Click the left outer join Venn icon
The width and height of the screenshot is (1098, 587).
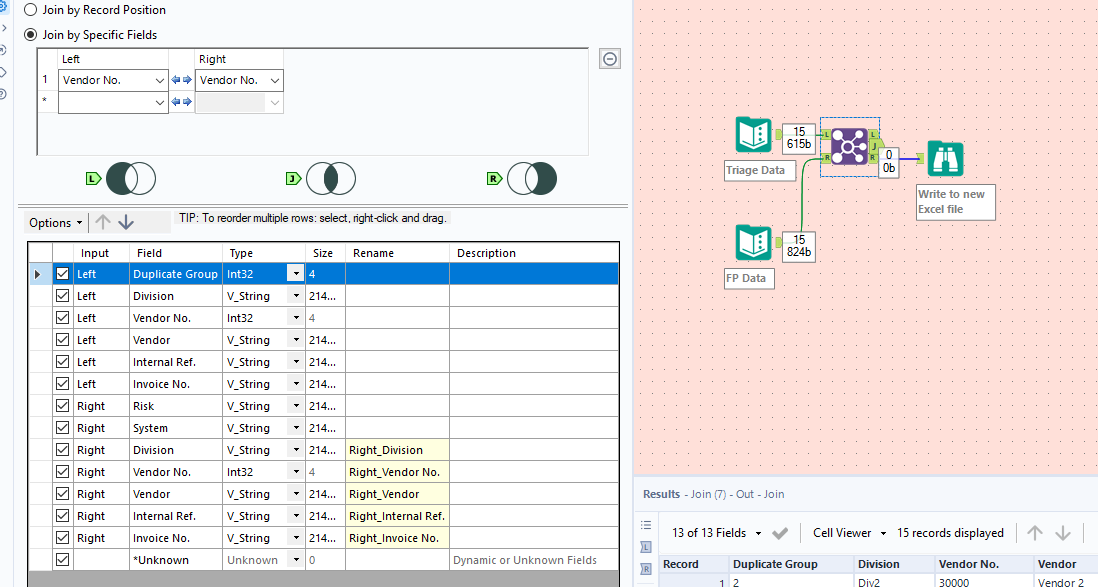131,179
